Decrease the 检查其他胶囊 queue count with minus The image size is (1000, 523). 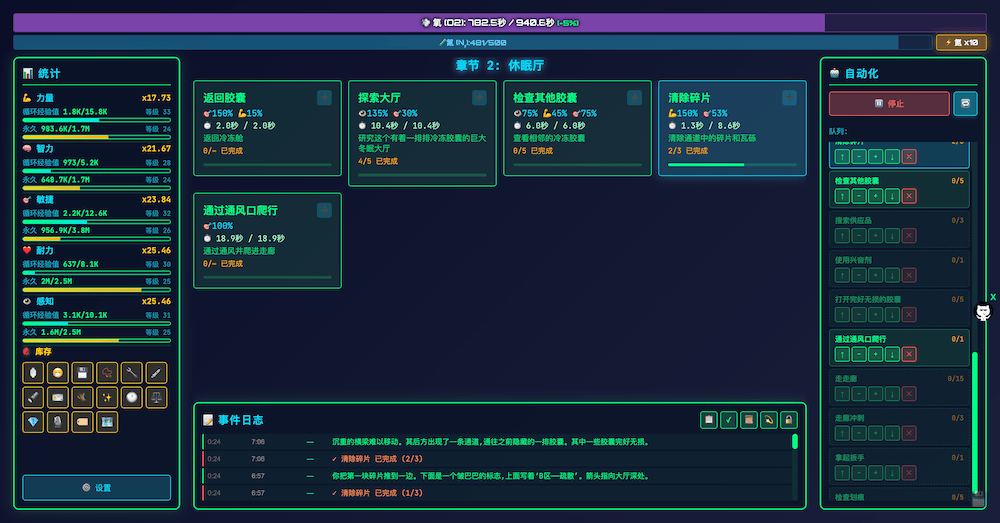858,195
